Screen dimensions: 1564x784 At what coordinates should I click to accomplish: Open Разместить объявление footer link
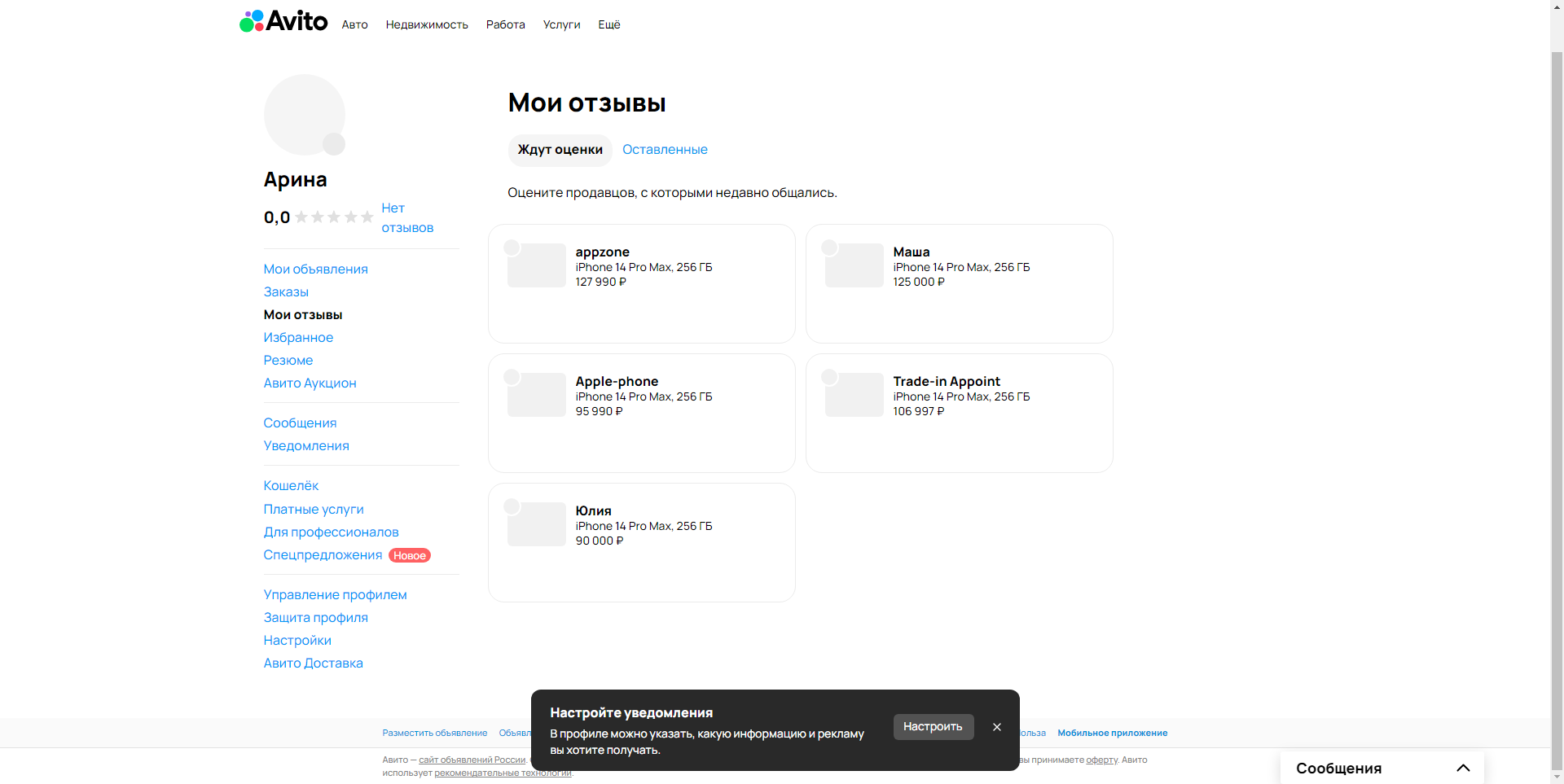coord(434,734)
